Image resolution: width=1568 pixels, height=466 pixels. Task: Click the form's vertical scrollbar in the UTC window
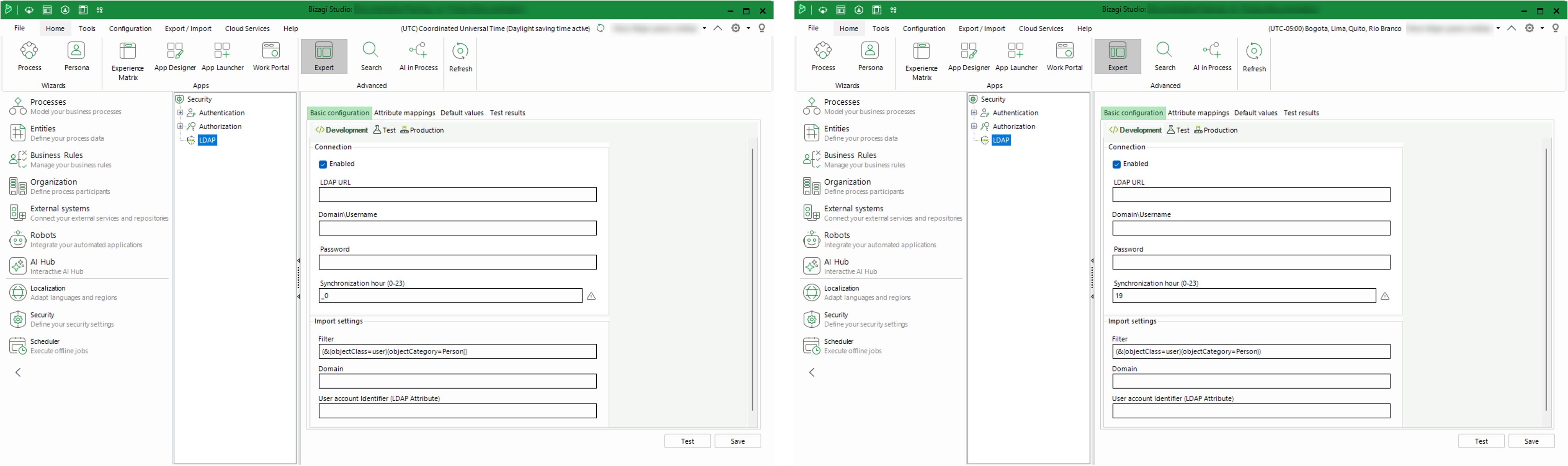[752, 280]
